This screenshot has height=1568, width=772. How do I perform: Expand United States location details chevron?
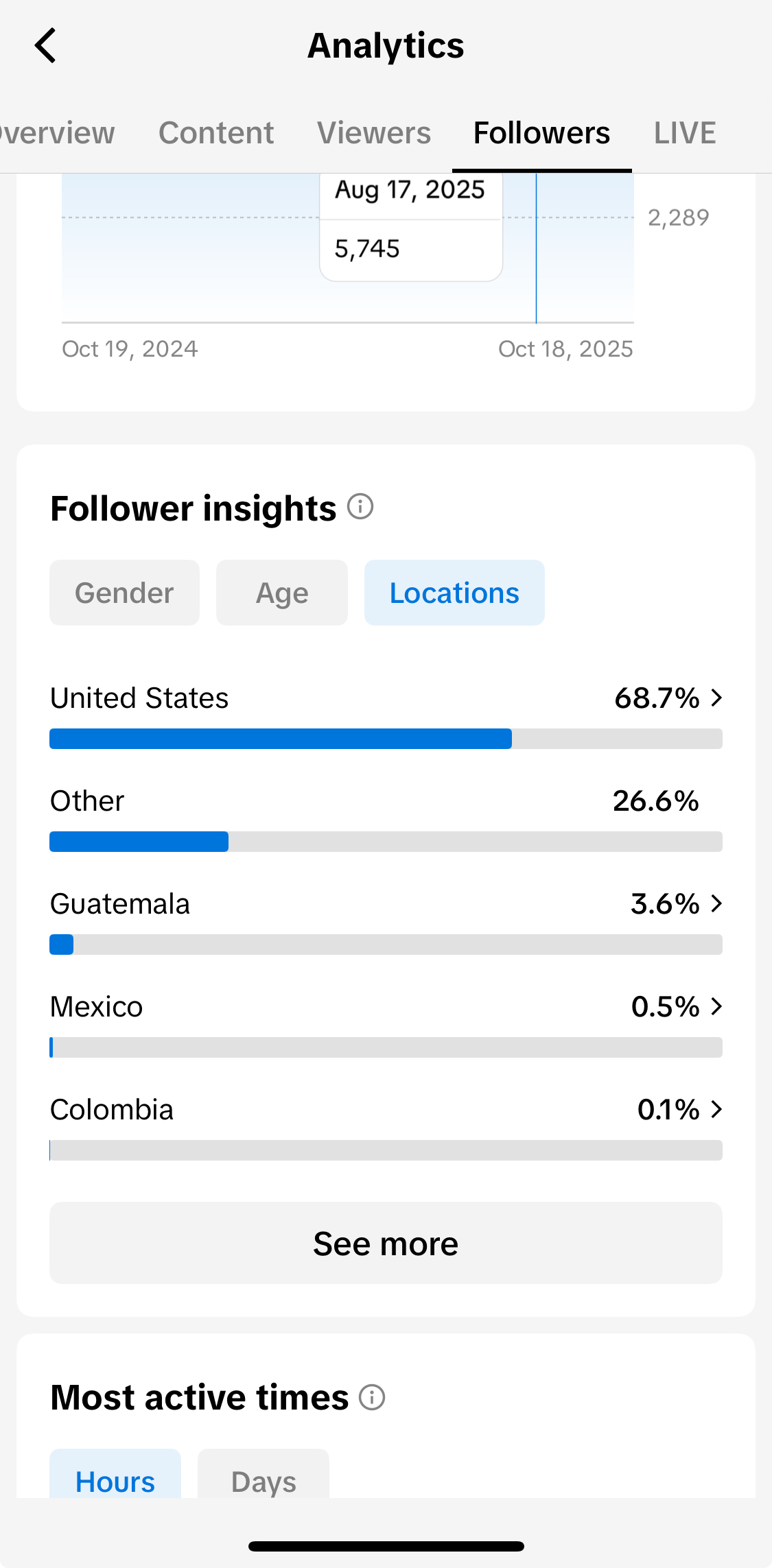[x=716, y=698]
